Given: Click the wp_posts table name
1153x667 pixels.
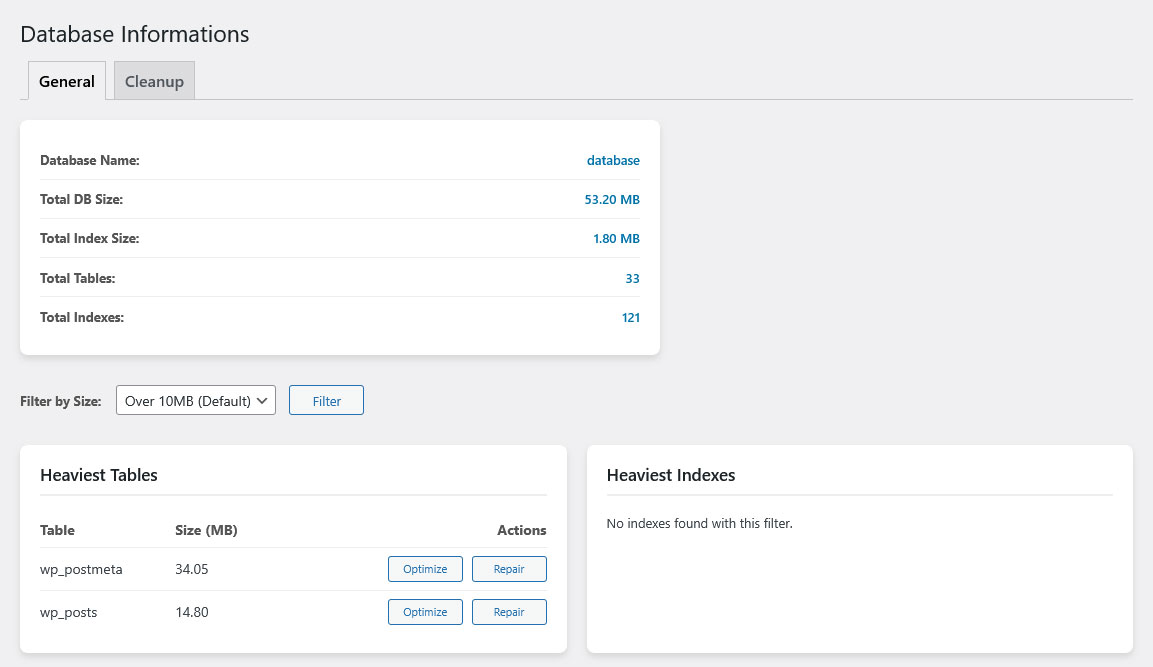Looking at the screenshot, I should coord(69,612).
